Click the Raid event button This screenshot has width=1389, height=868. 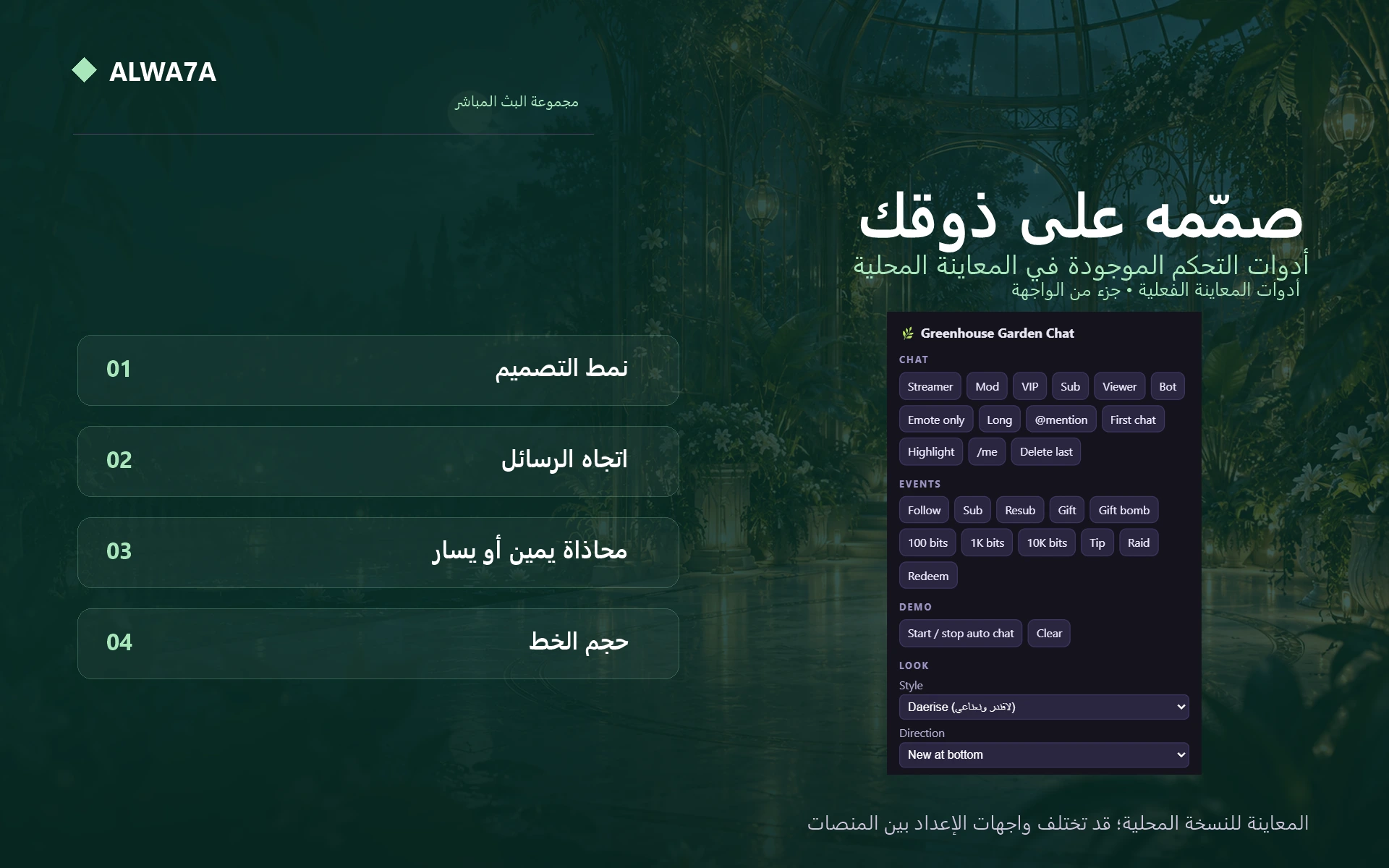point(1139,542)
